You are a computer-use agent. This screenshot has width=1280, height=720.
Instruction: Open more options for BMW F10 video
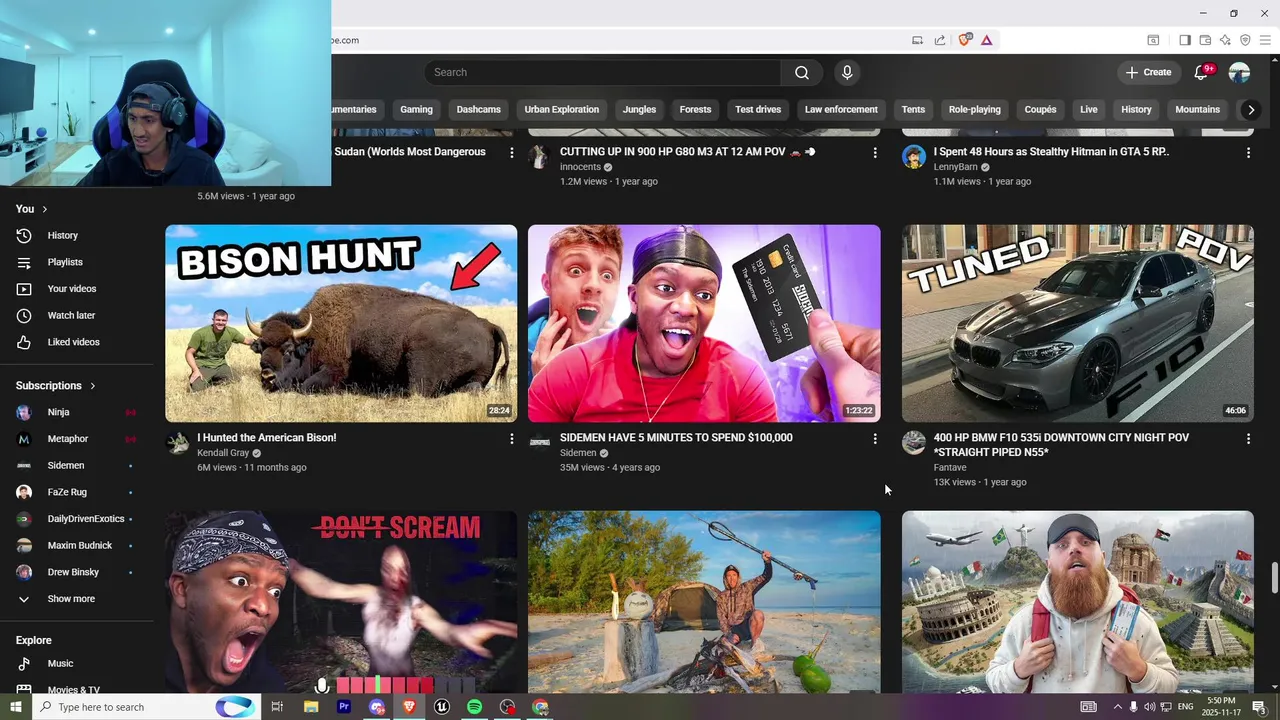(x=1247, y=438)
